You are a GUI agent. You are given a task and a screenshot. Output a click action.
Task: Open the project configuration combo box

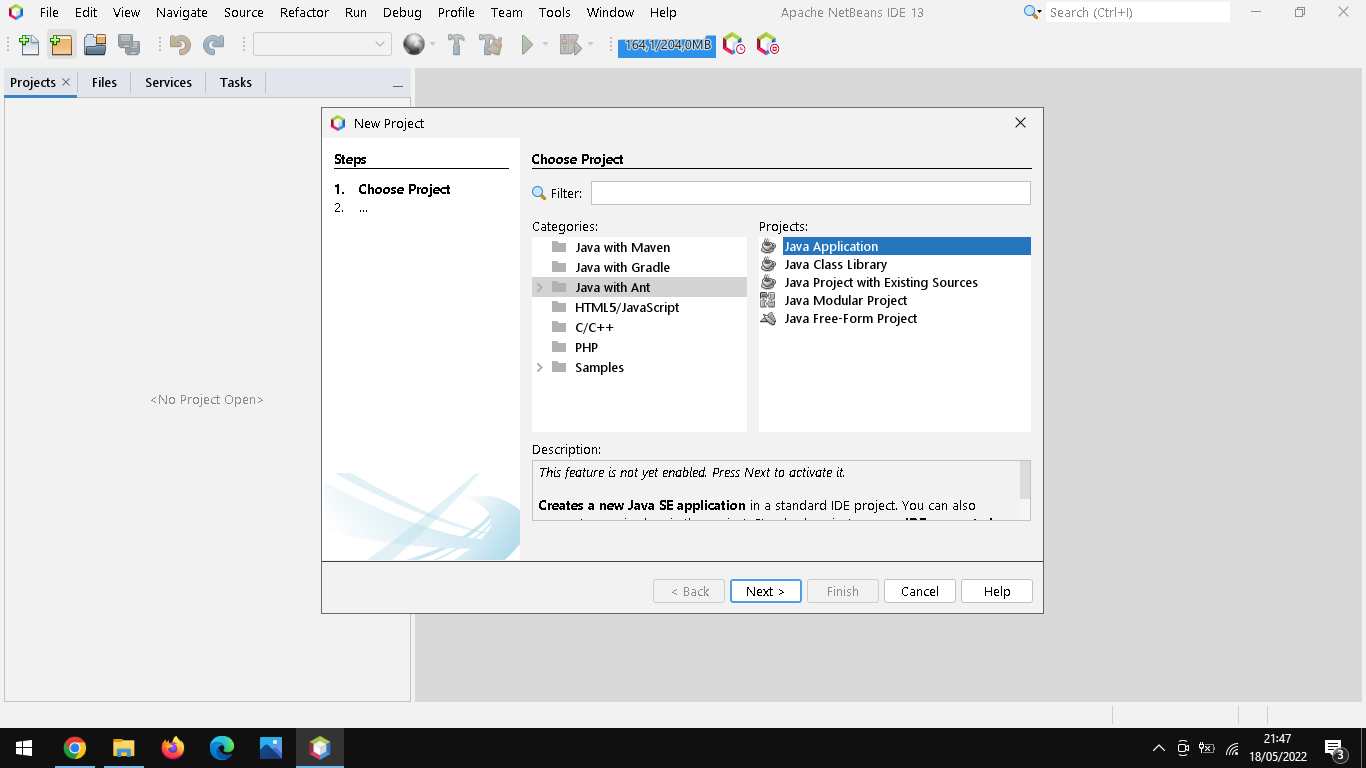point(322,44)
